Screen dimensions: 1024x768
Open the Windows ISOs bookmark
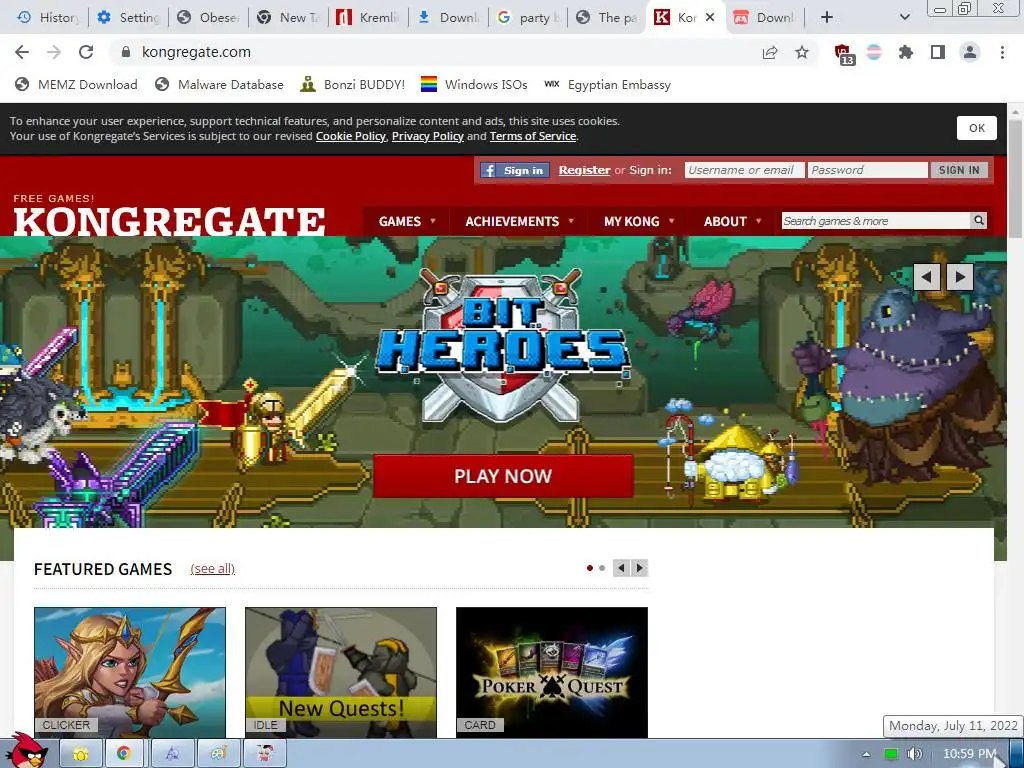click(474, 84)
